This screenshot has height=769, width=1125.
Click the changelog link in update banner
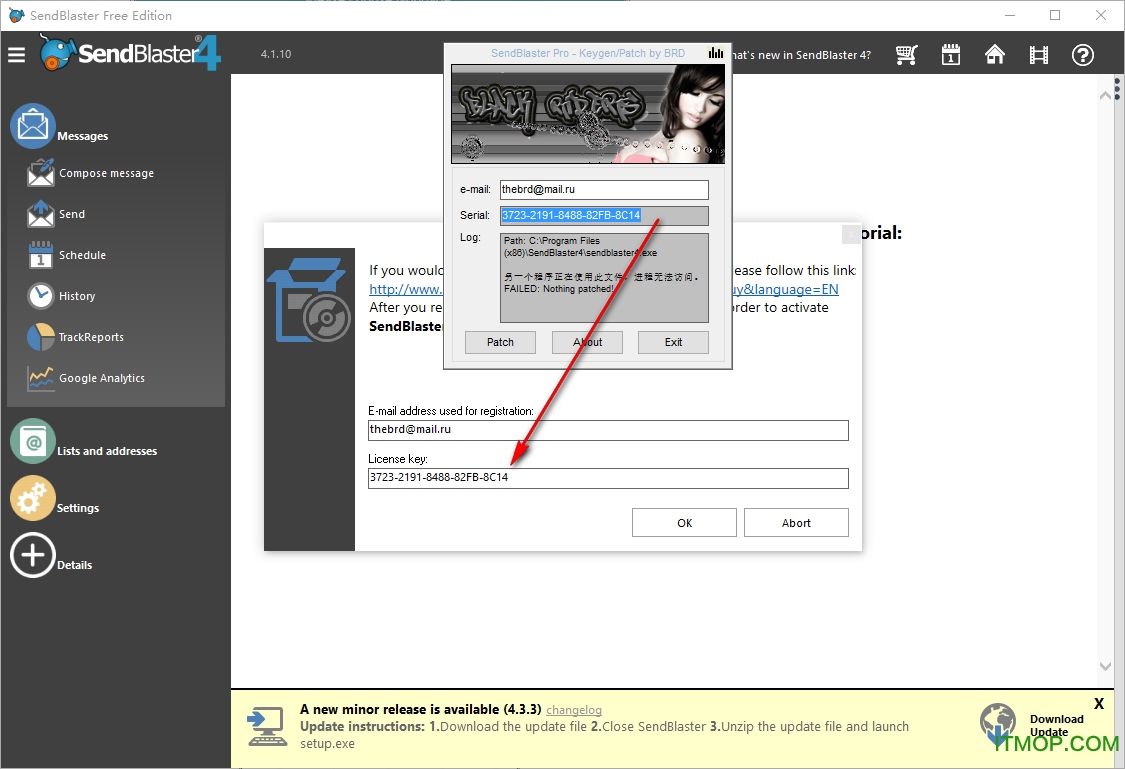pyautogui.click(x=574, y=710)
